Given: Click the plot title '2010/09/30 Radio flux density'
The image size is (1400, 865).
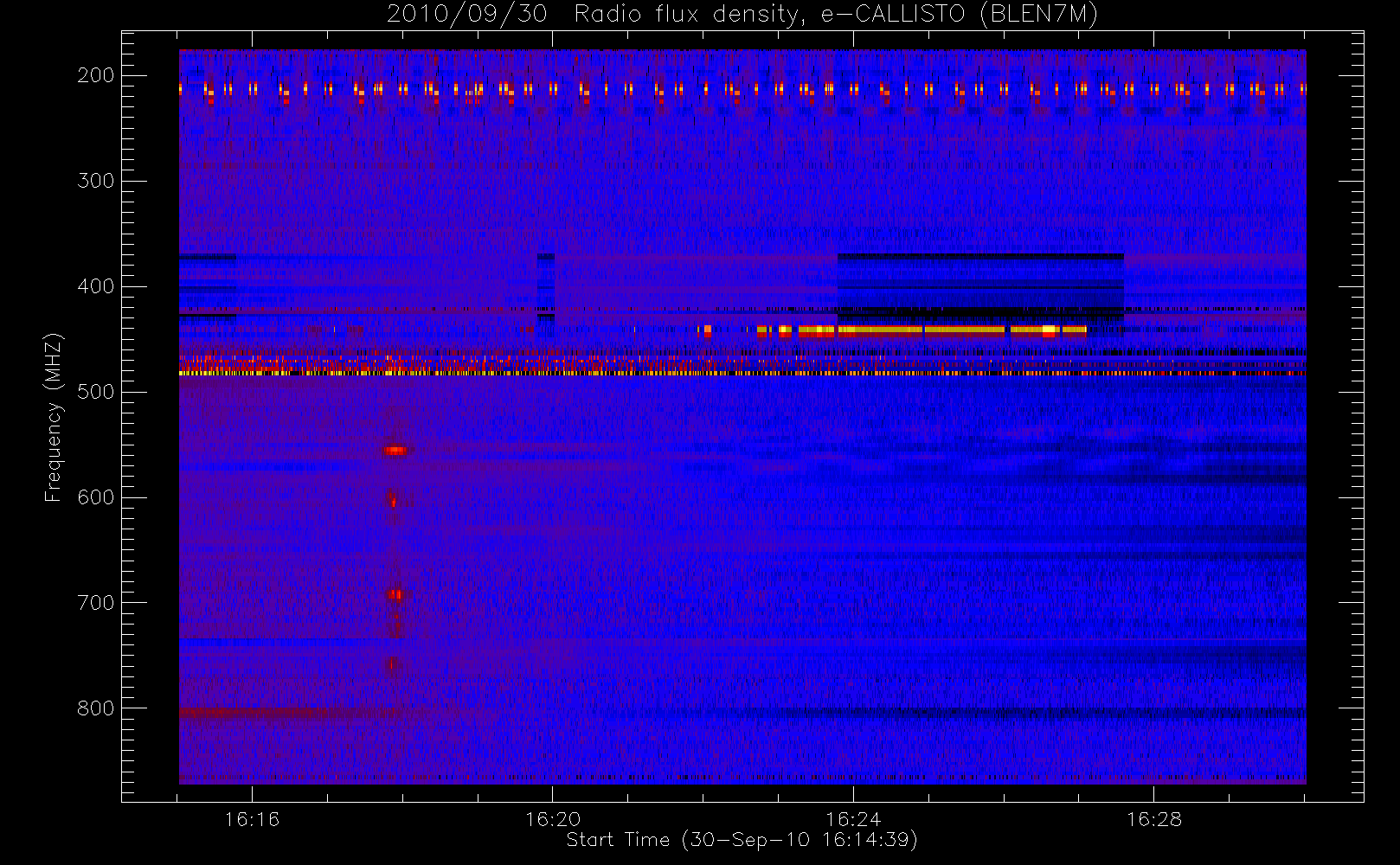Looking at the screenshot, I should click(x=593, y=15).
